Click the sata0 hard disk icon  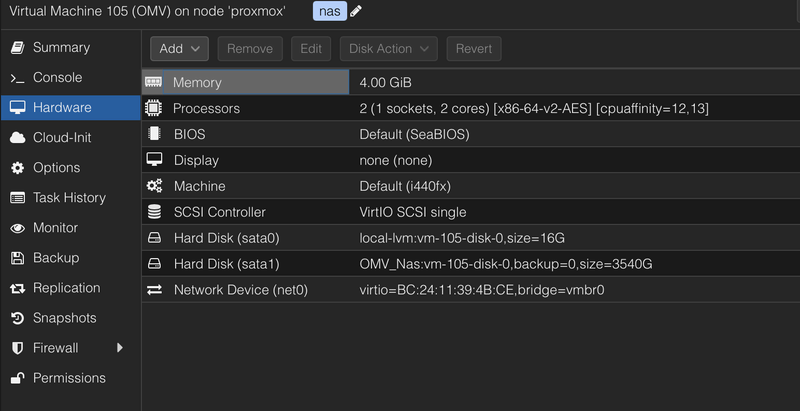[x=154, y=238]
